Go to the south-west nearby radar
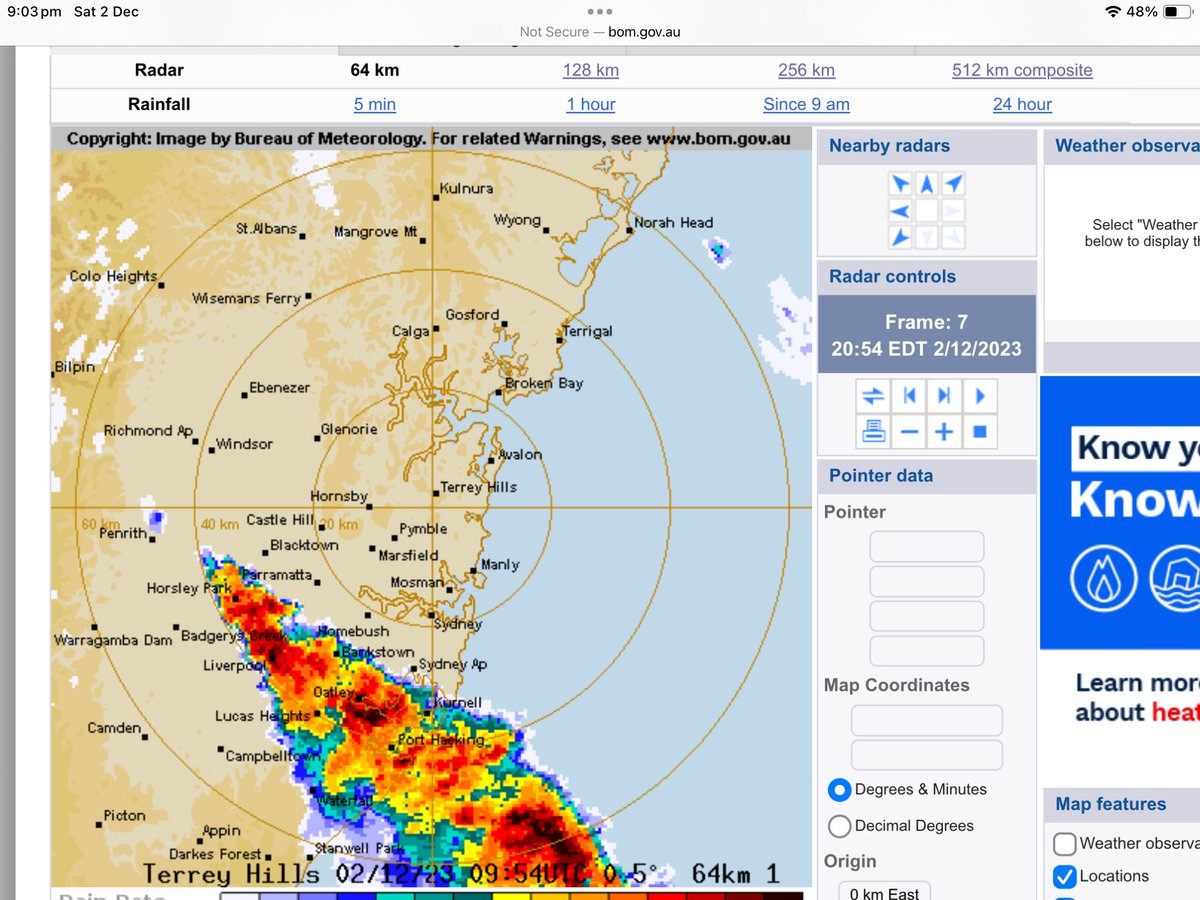 pos(900,238)
